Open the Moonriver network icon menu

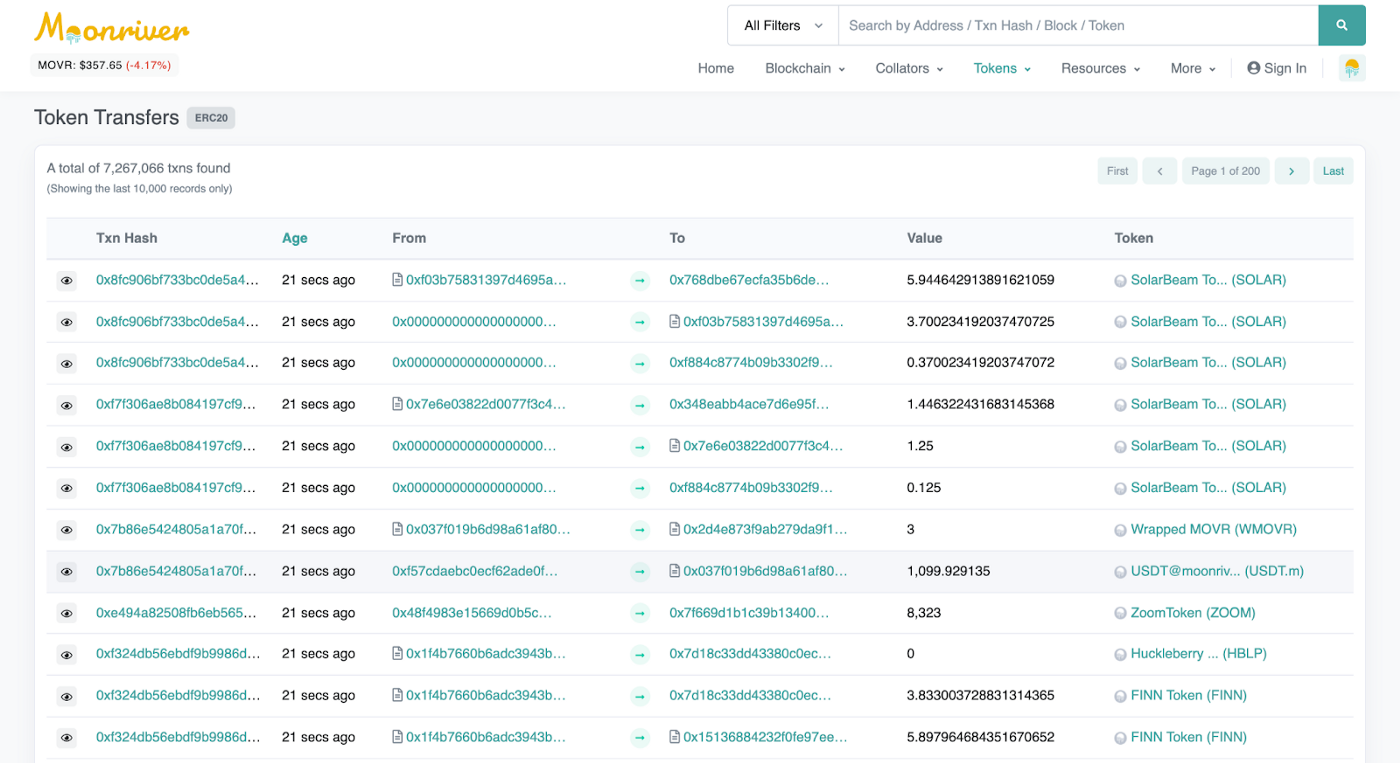[x=1352, y=68]
